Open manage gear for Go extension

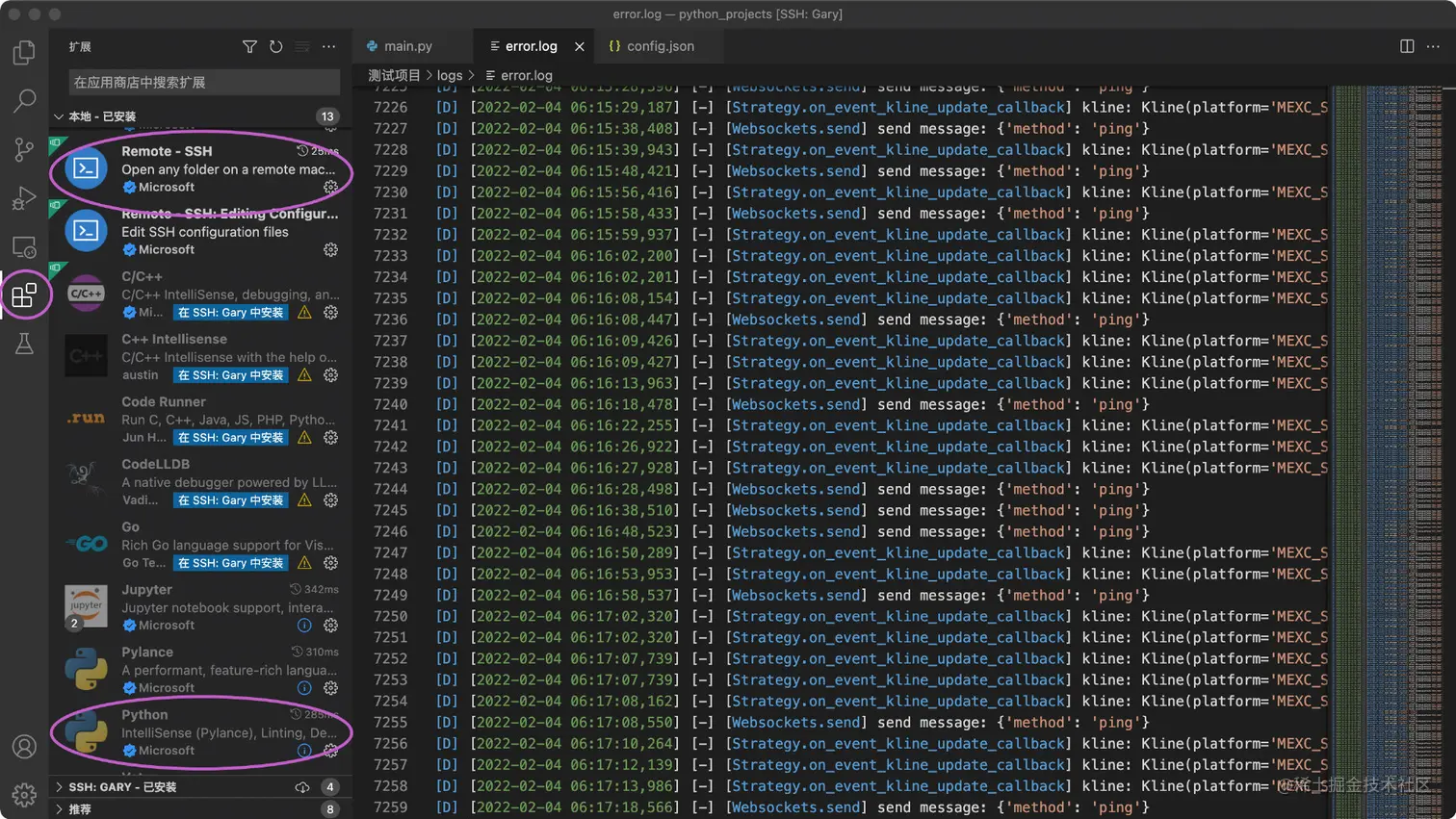click(x=330, y=563)
